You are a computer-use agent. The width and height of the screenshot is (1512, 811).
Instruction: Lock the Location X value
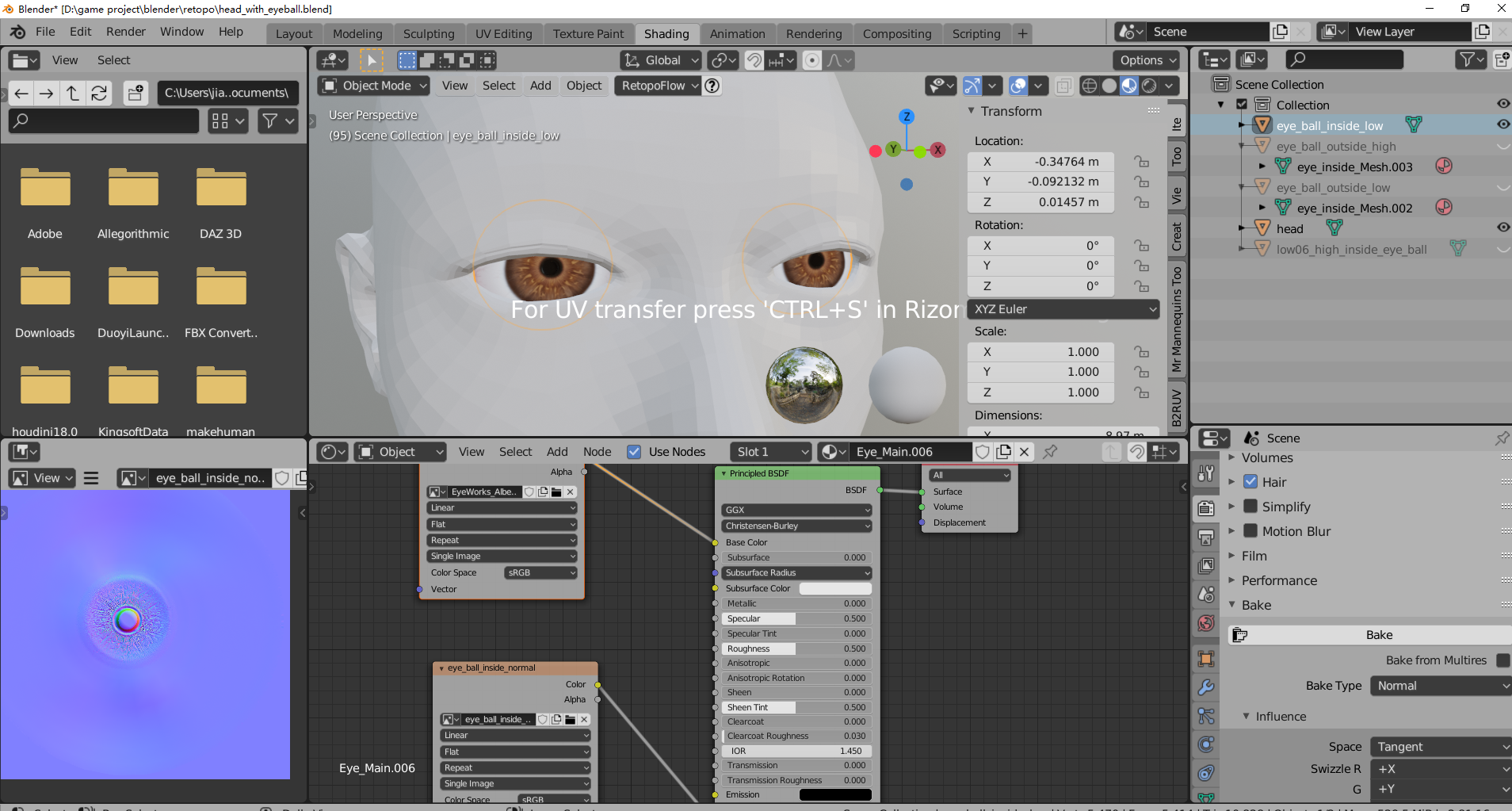tap(1141, 162)
